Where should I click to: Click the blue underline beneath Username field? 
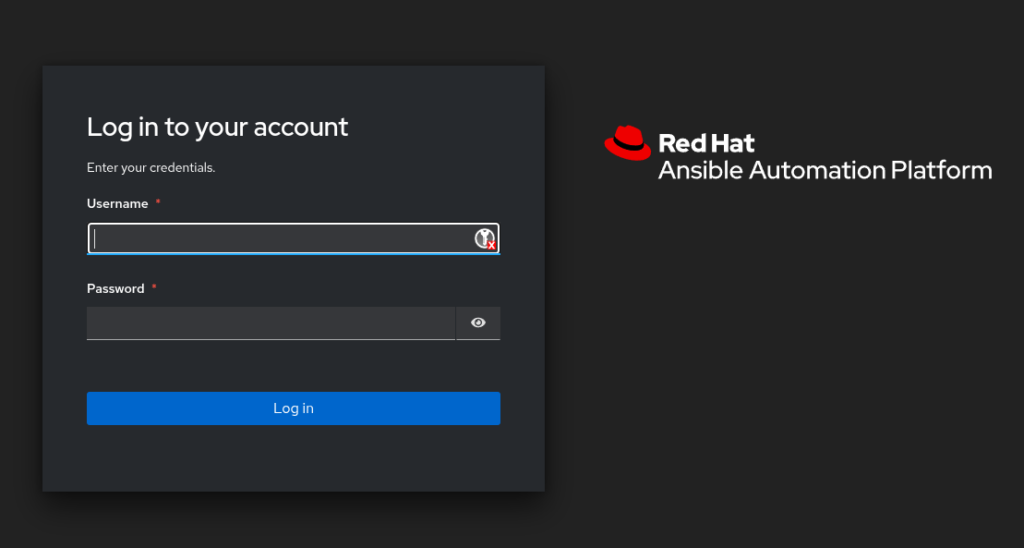click(x=293, y=253)
